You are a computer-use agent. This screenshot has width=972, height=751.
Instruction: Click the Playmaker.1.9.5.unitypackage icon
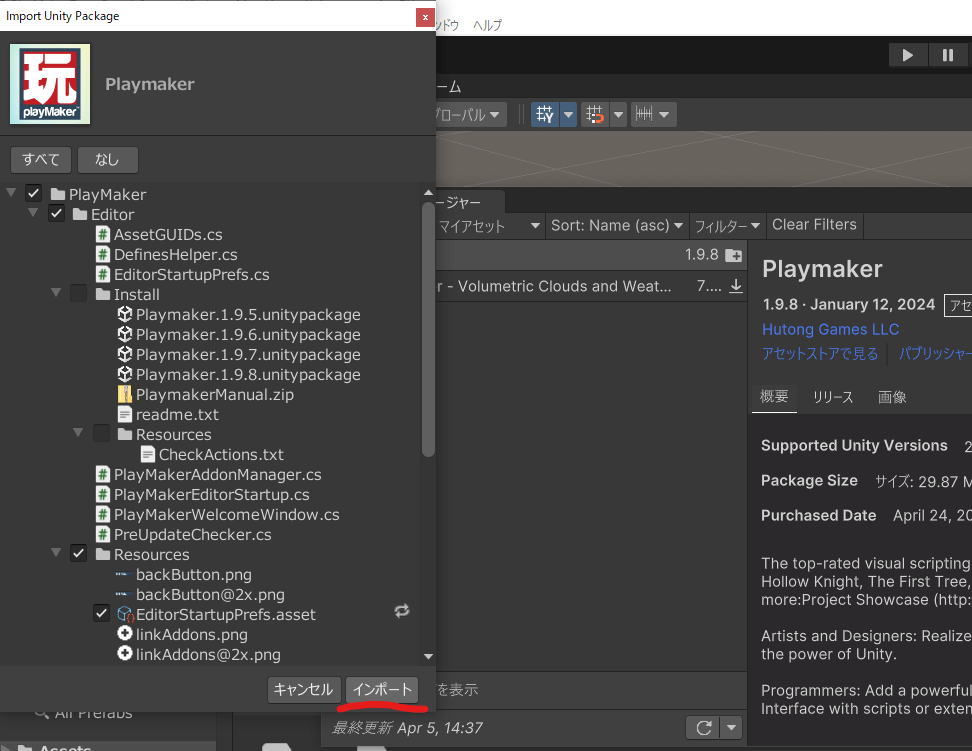(x=125, y=314)
